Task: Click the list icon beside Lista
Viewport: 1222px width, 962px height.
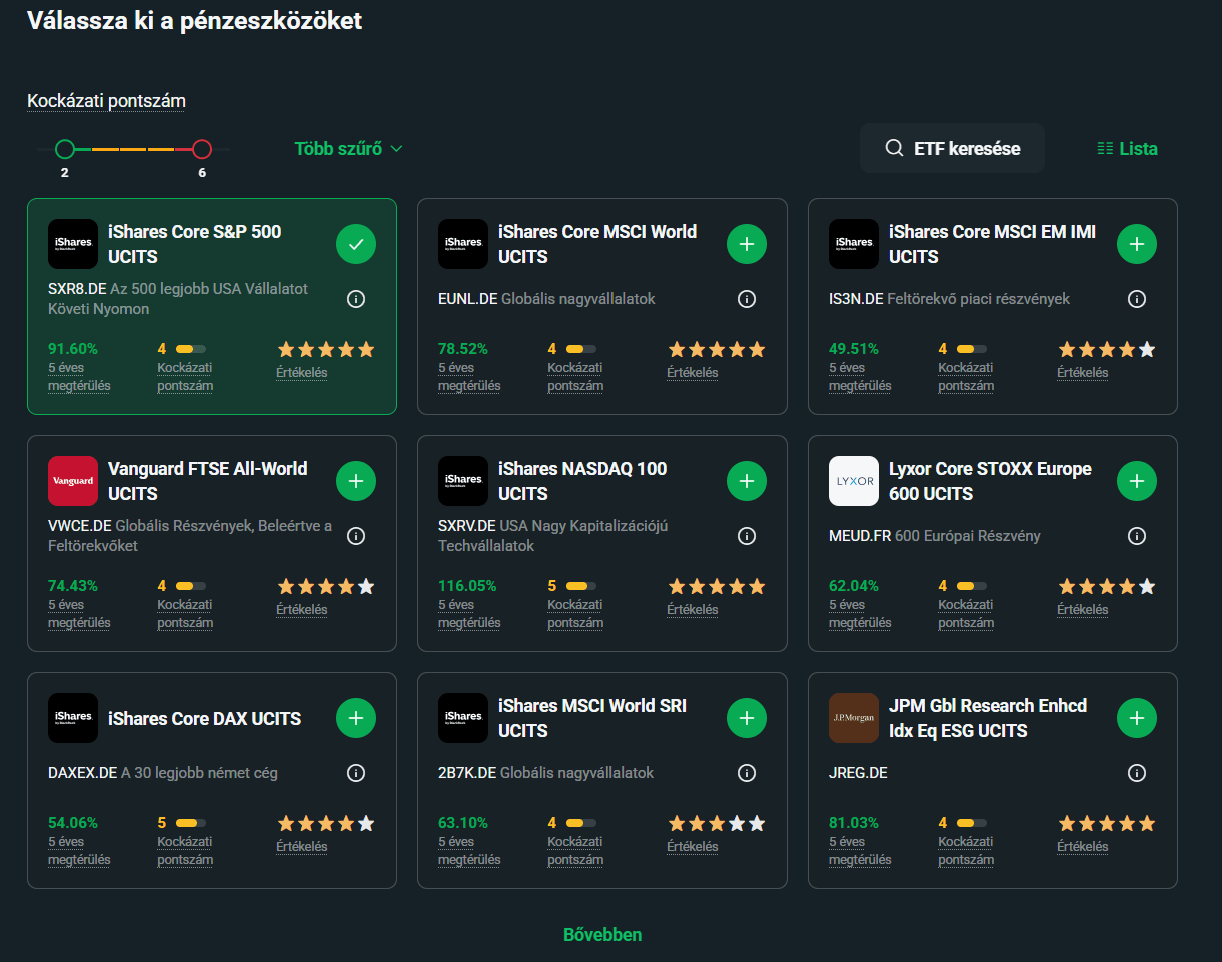Action: (1105, 148)
